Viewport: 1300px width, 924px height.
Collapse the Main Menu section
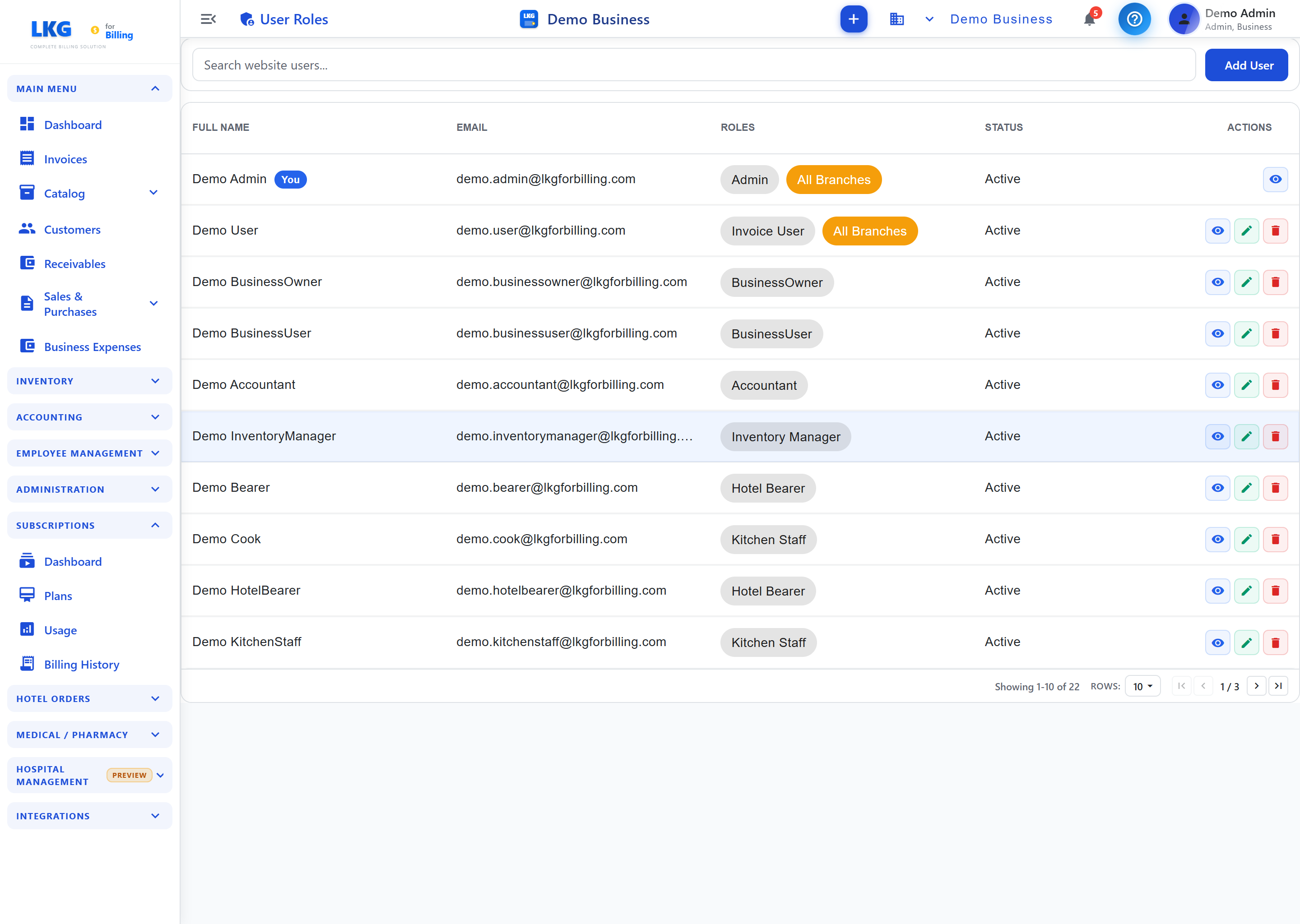tap(89, 89)
